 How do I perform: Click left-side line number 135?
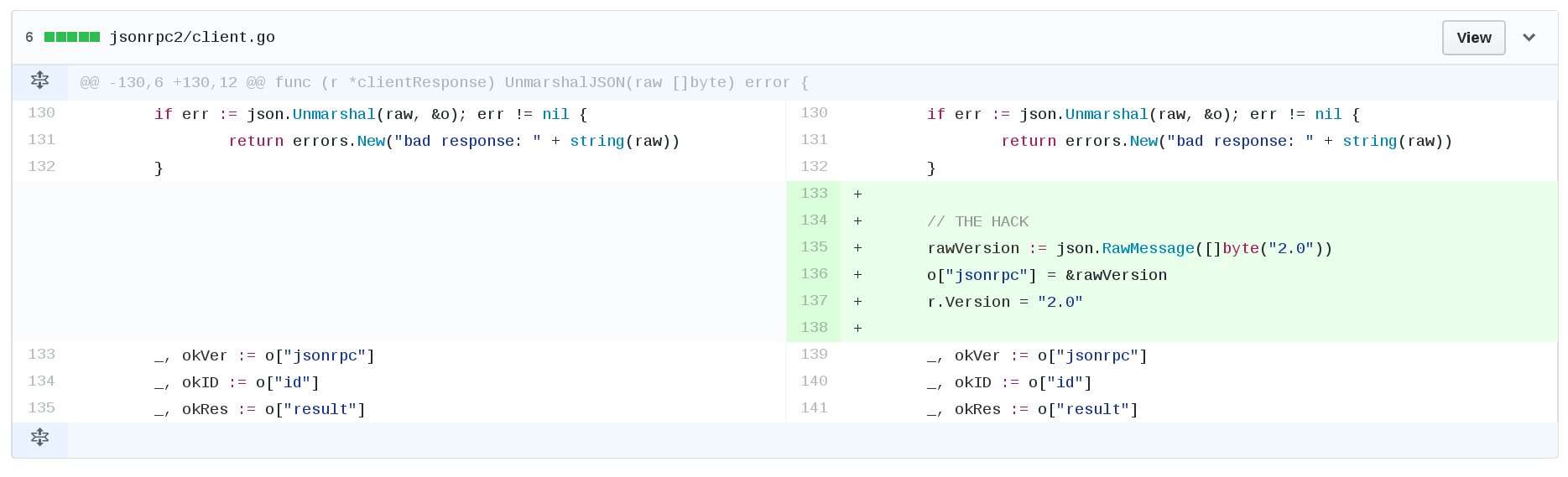tap(41, 408)
